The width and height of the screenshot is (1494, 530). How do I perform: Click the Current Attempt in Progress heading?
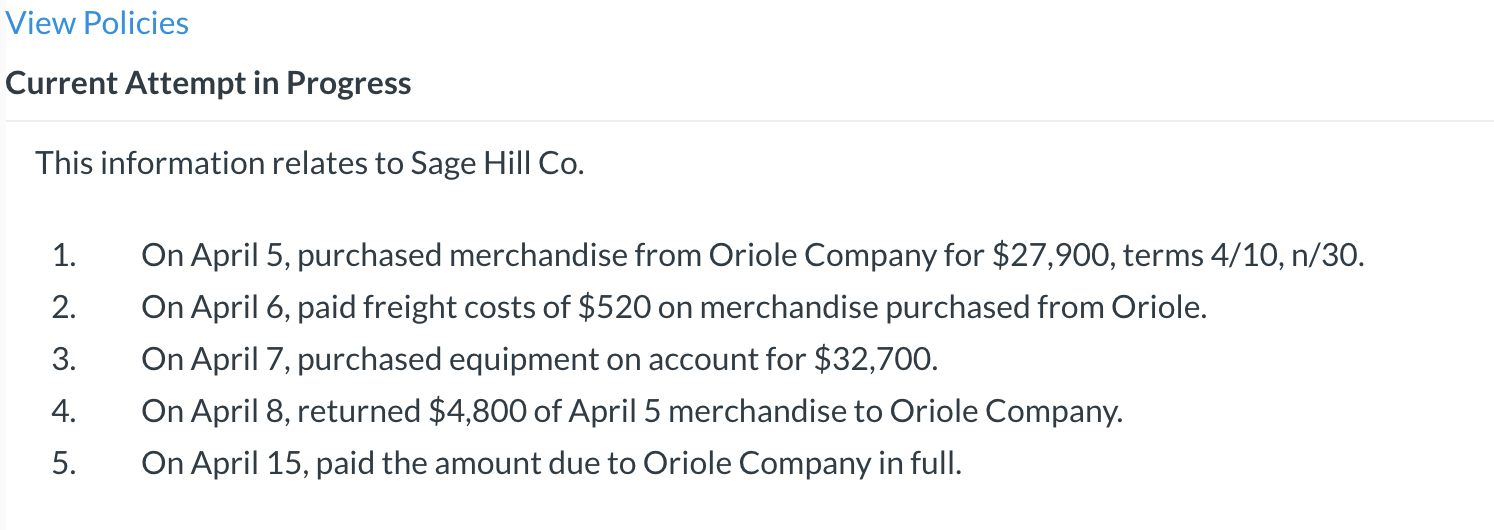point(208,83)
